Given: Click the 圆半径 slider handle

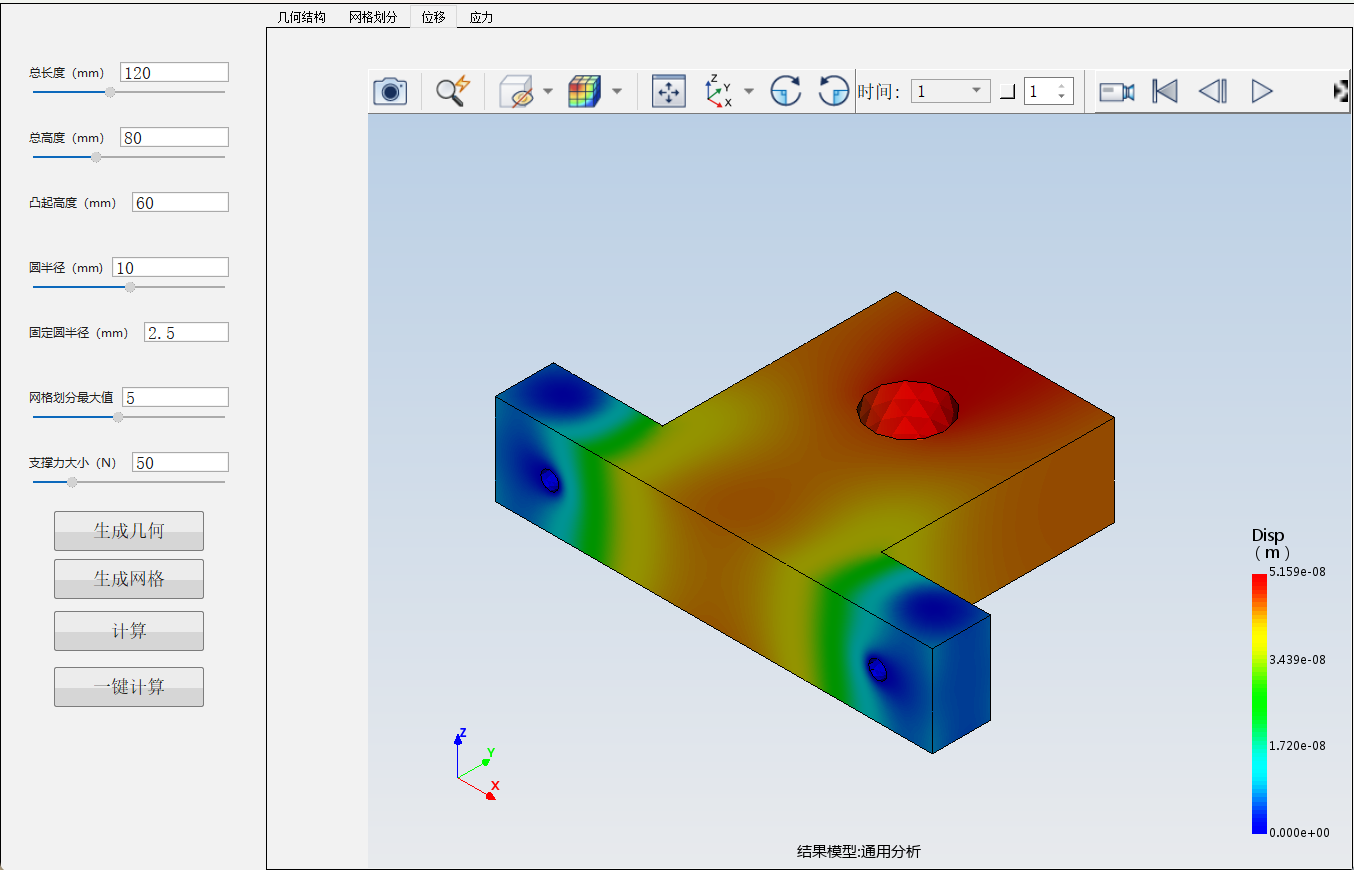Looking at the screenshot, I should point(130,287).
